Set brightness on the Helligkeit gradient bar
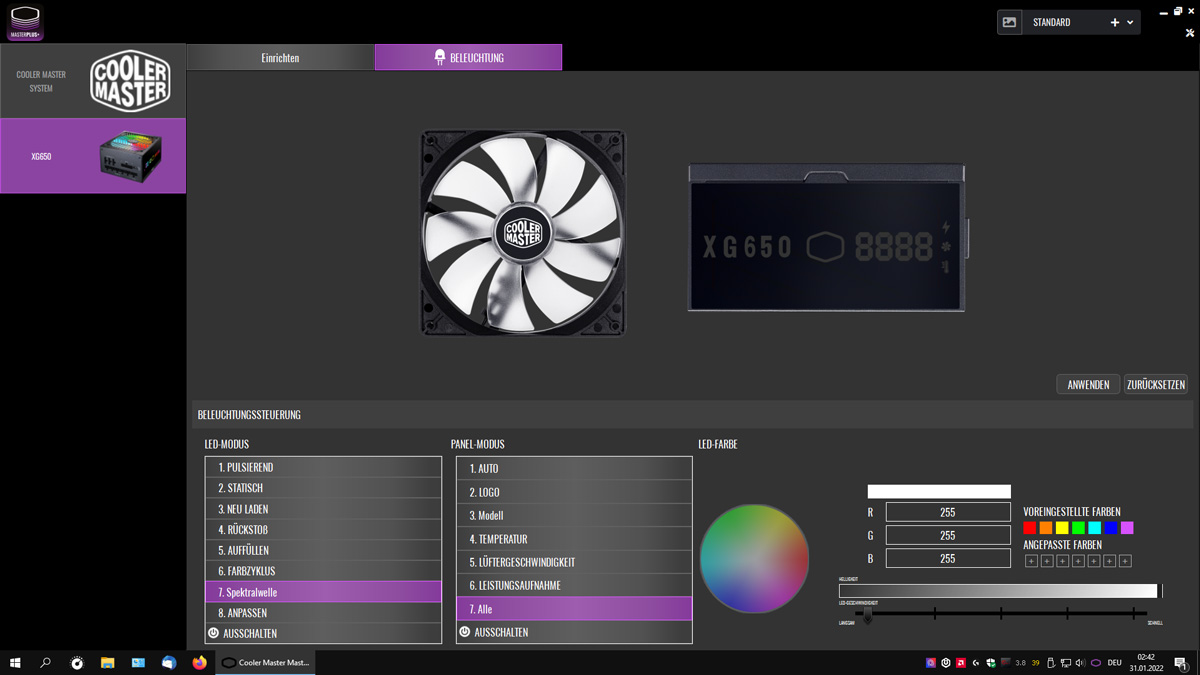Viewport: 1200px width, 675px height. tap(998, 591)
